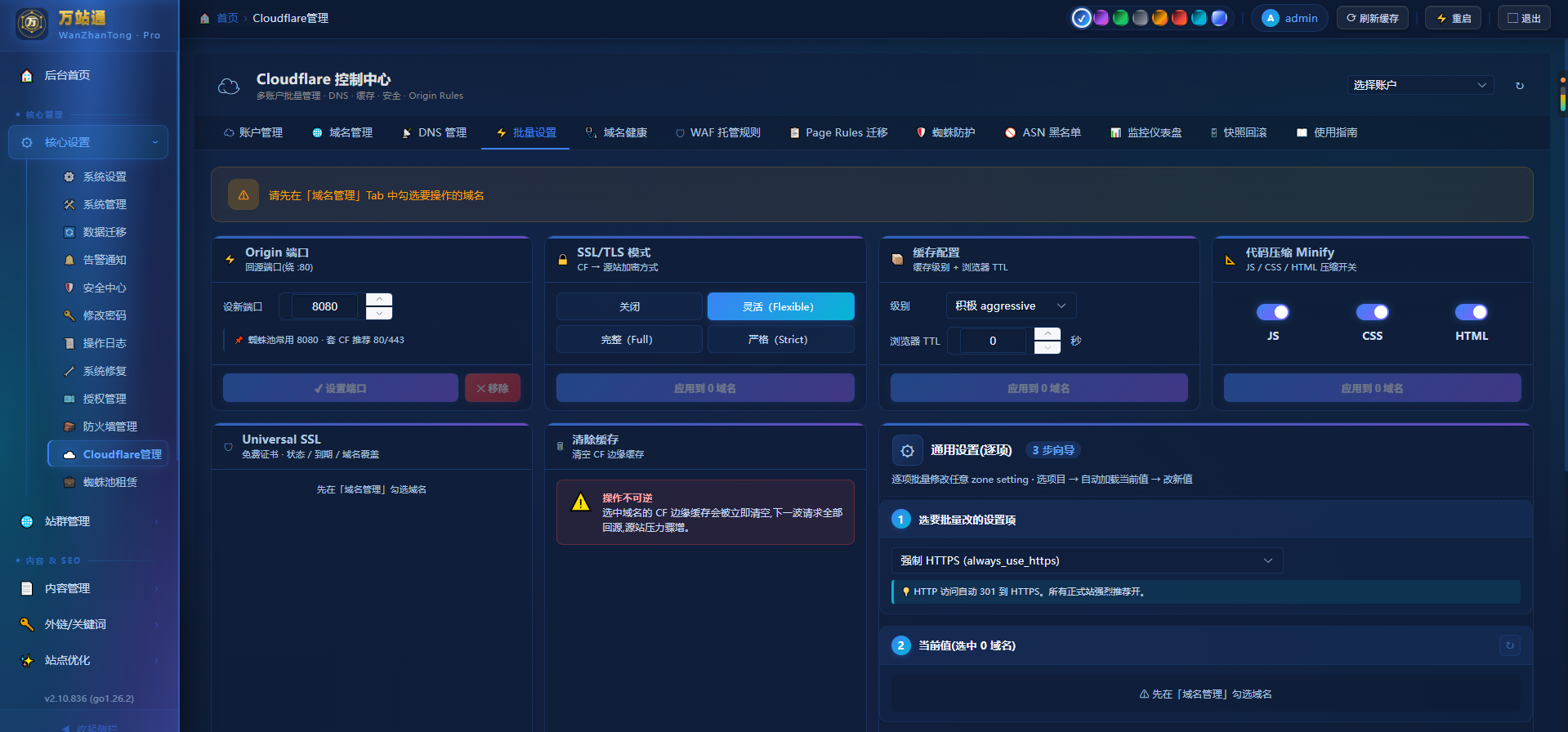
Task: Expand the 站群管理 sidebar group
Action: [88, 521]
